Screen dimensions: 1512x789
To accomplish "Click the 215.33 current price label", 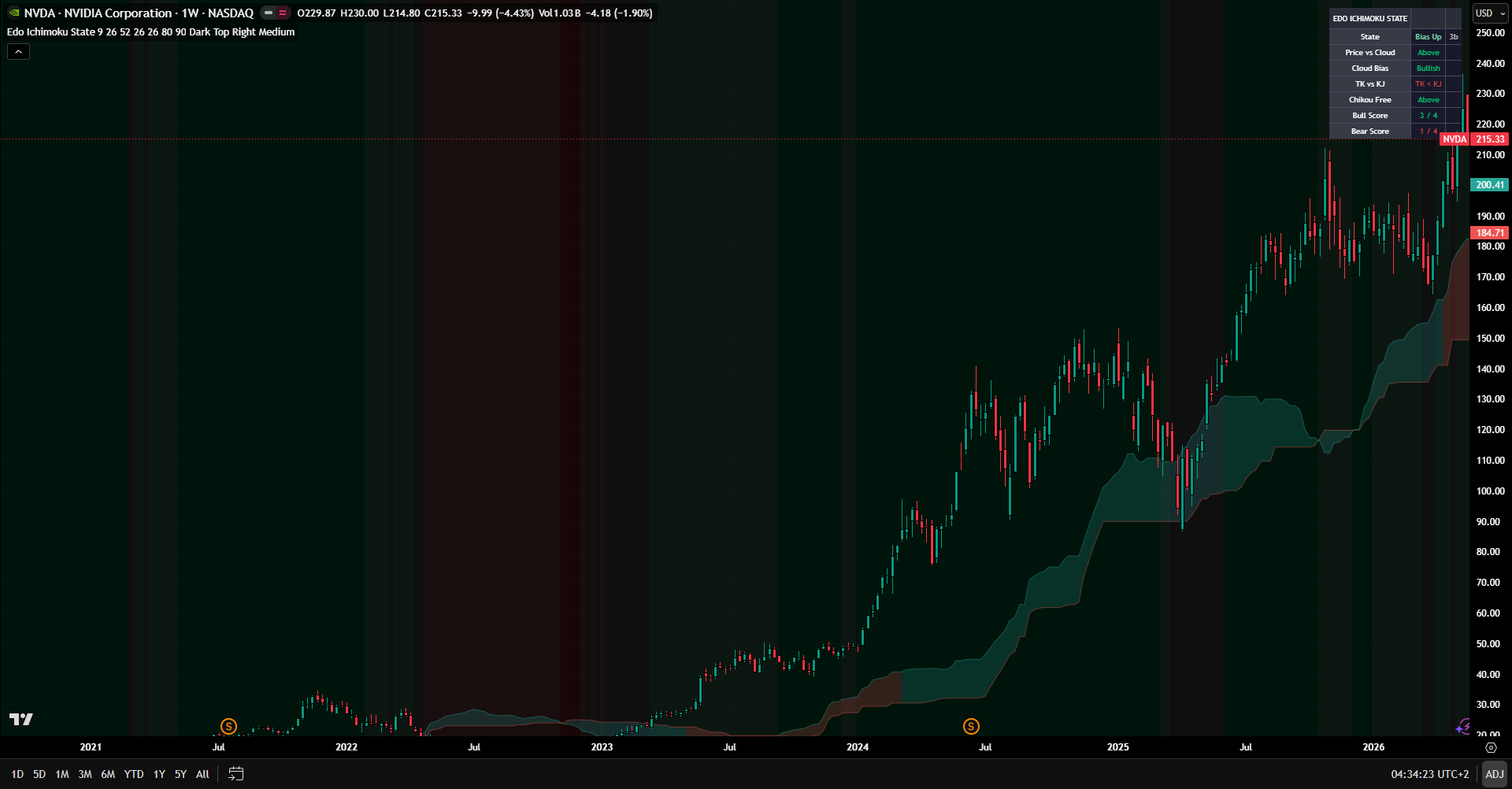I will 1489,139.
